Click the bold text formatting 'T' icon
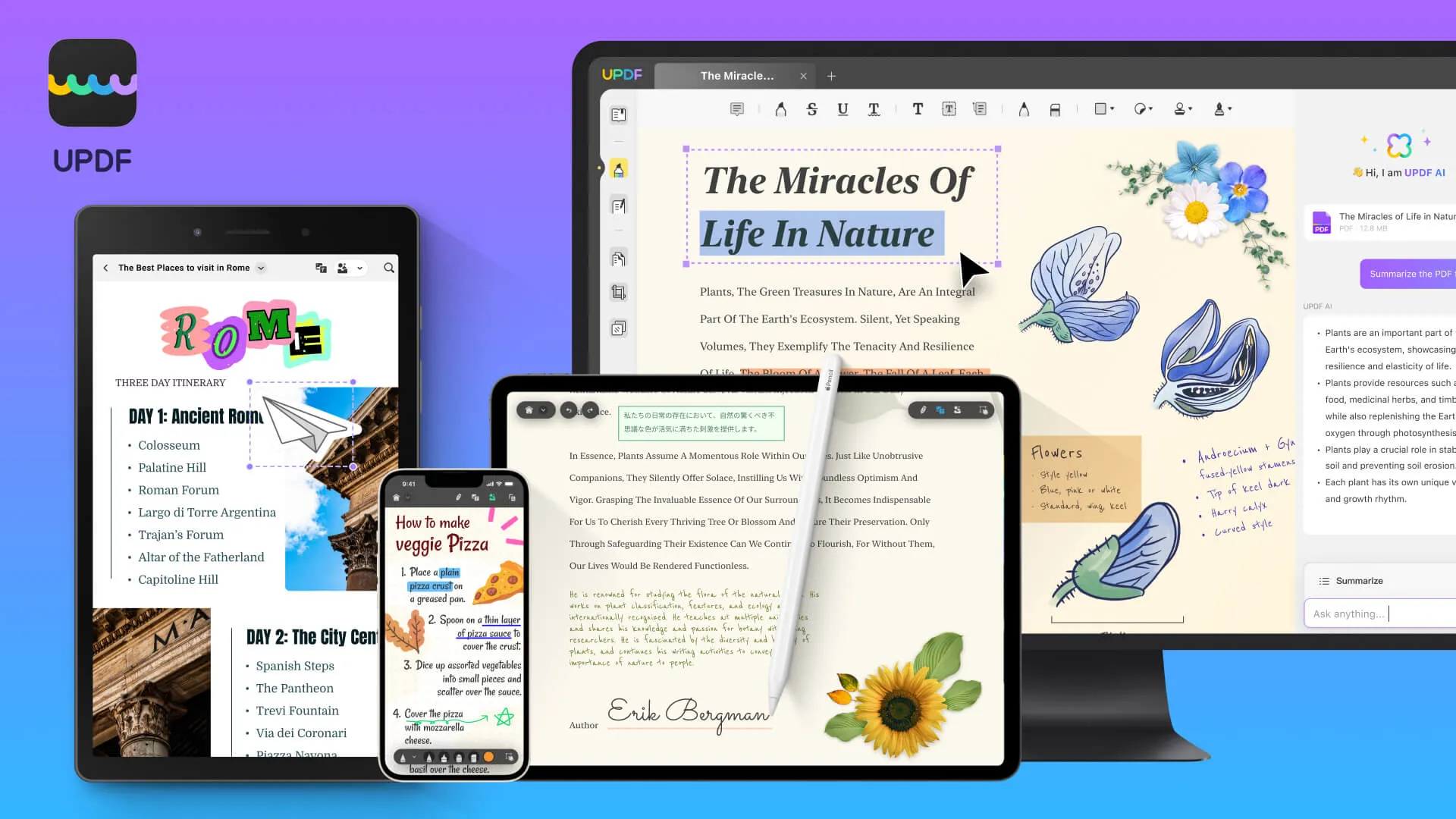Viewport: 1456px width, 819px height. [916, 109]
